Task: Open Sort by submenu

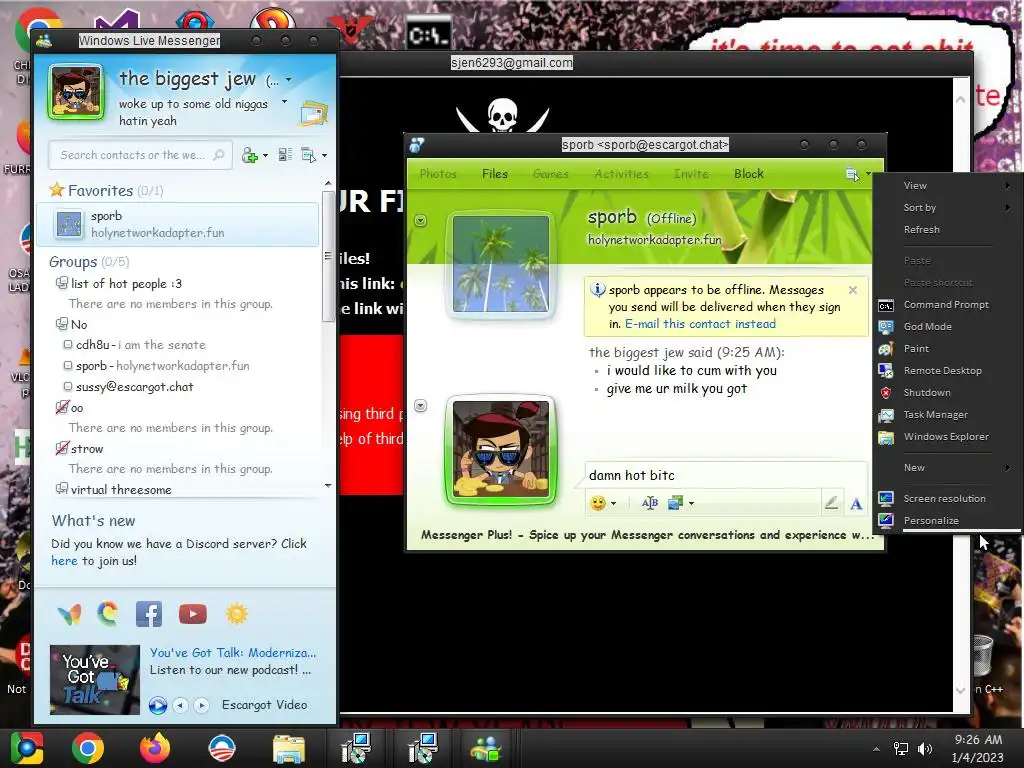Action: [945, 208]
